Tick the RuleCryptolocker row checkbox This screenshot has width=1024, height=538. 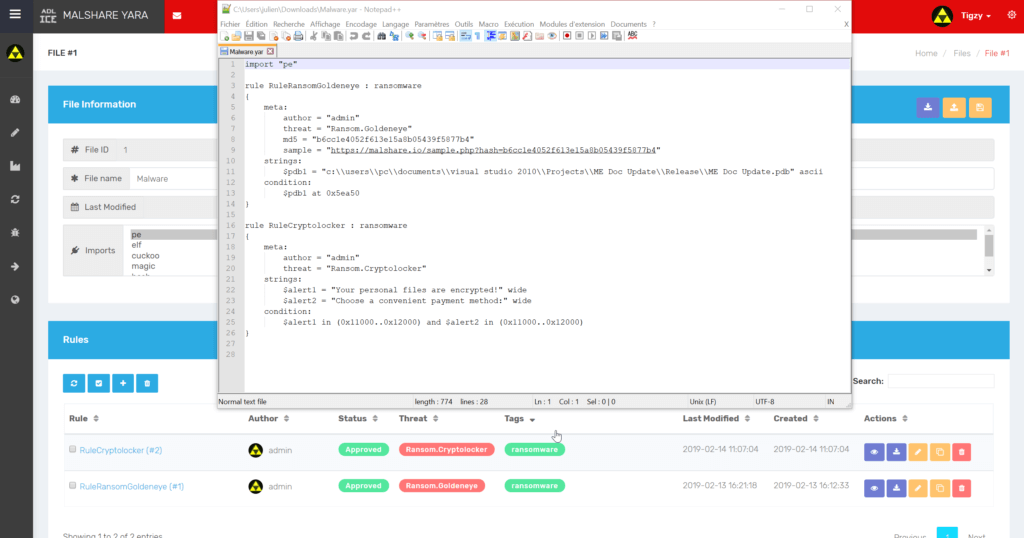(72, 449)
